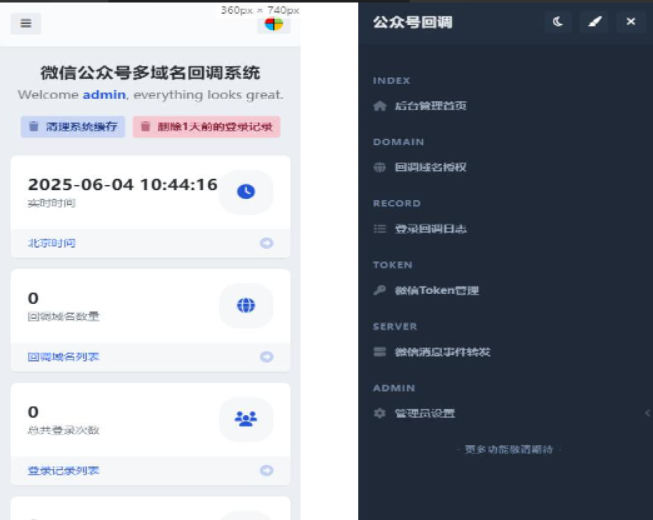
Task: Click the ADMIN section header
Action: coord(394,388)
